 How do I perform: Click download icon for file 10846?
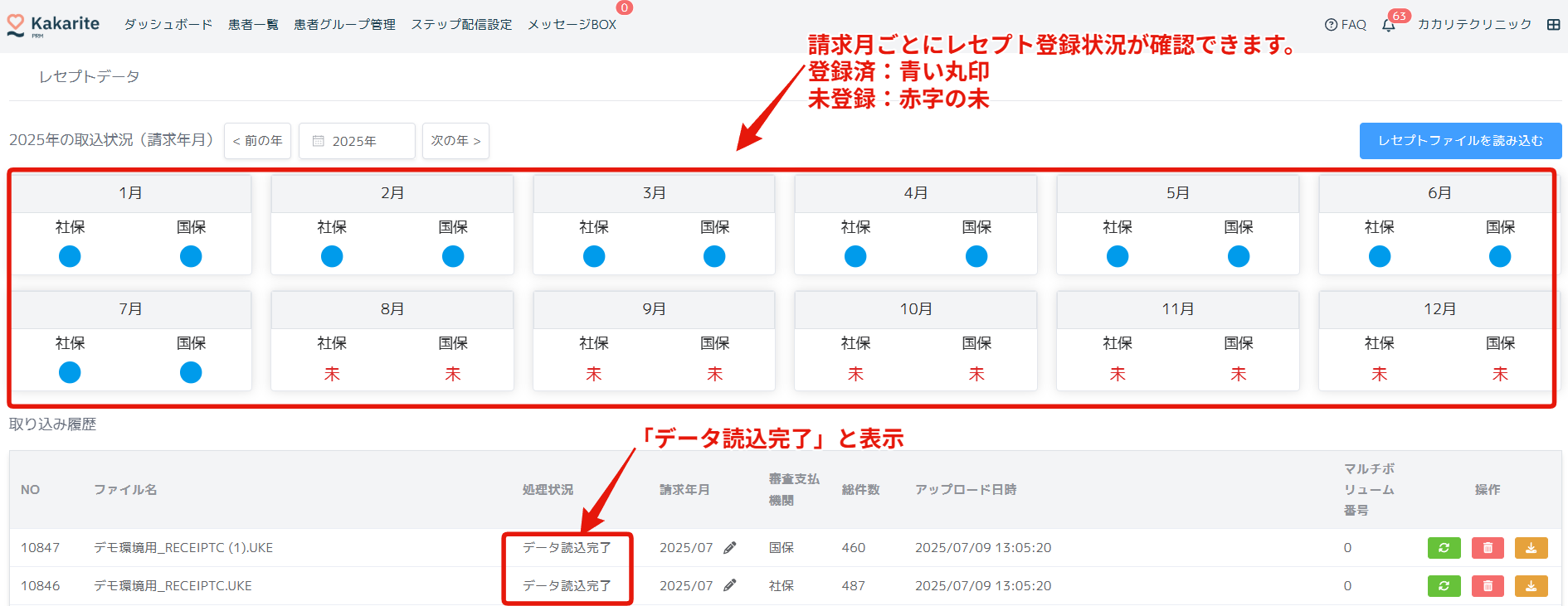point(1531,586)
